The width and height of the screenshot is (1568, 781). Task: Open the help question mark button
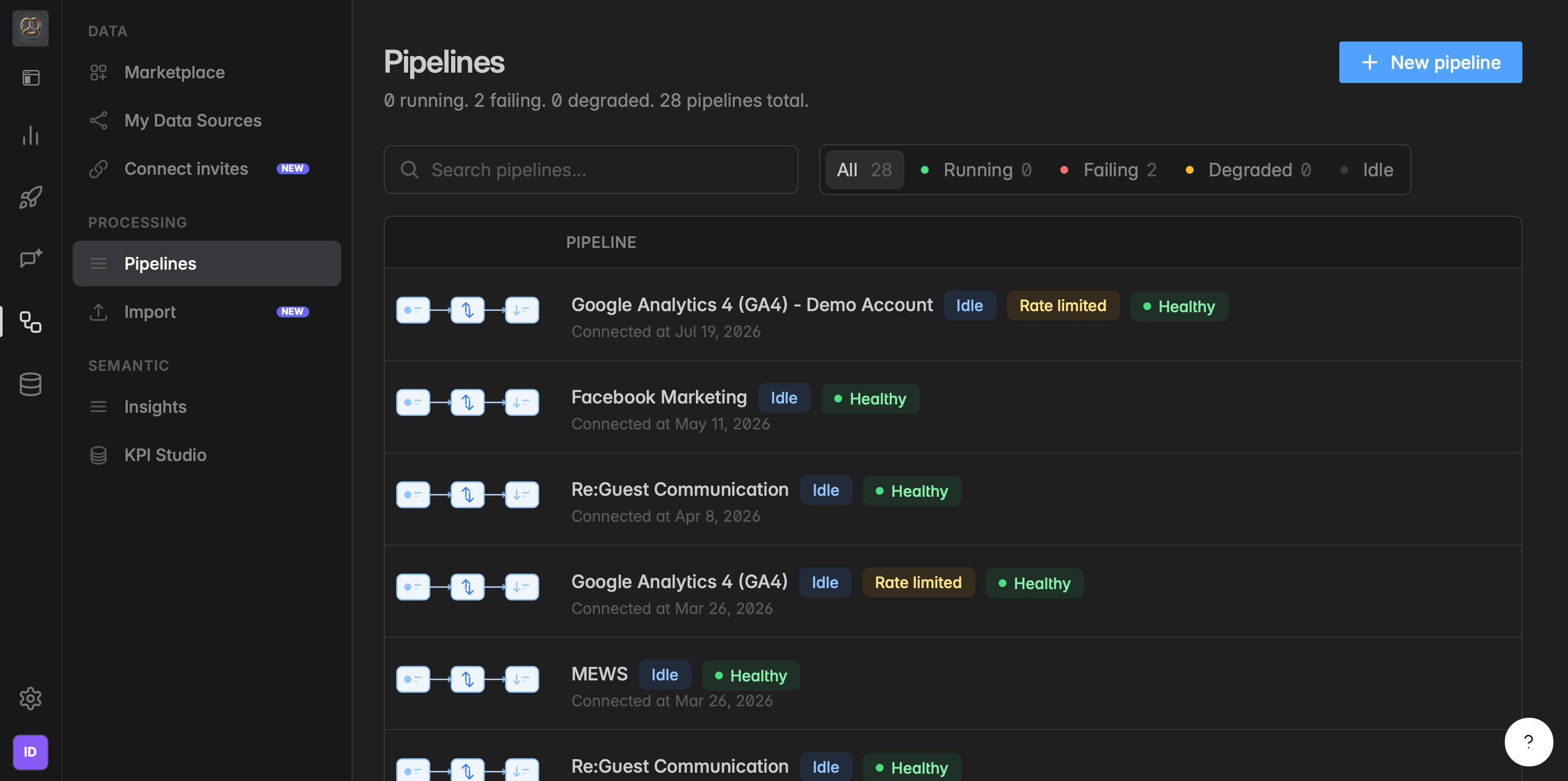click(1529, 742)
